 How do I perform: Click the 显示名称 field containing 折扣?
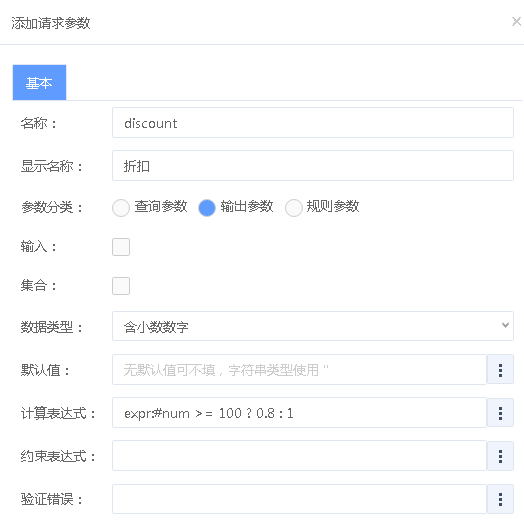[x=313, y=166]
